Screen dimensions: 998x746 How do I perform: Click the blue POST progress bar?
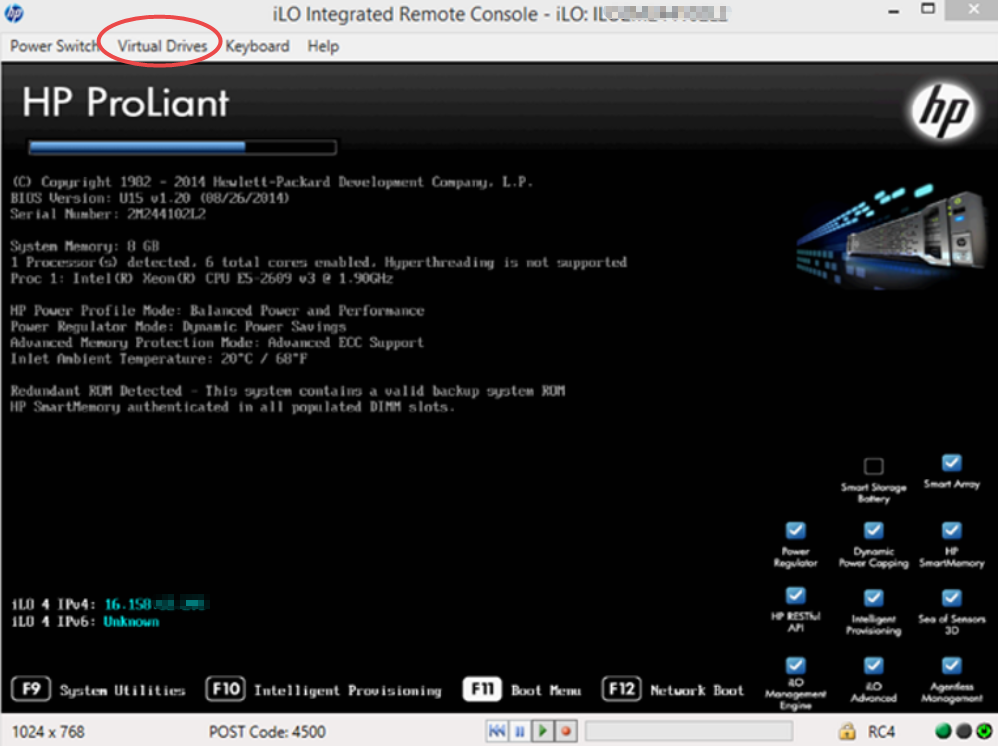(x=182, y=147)
